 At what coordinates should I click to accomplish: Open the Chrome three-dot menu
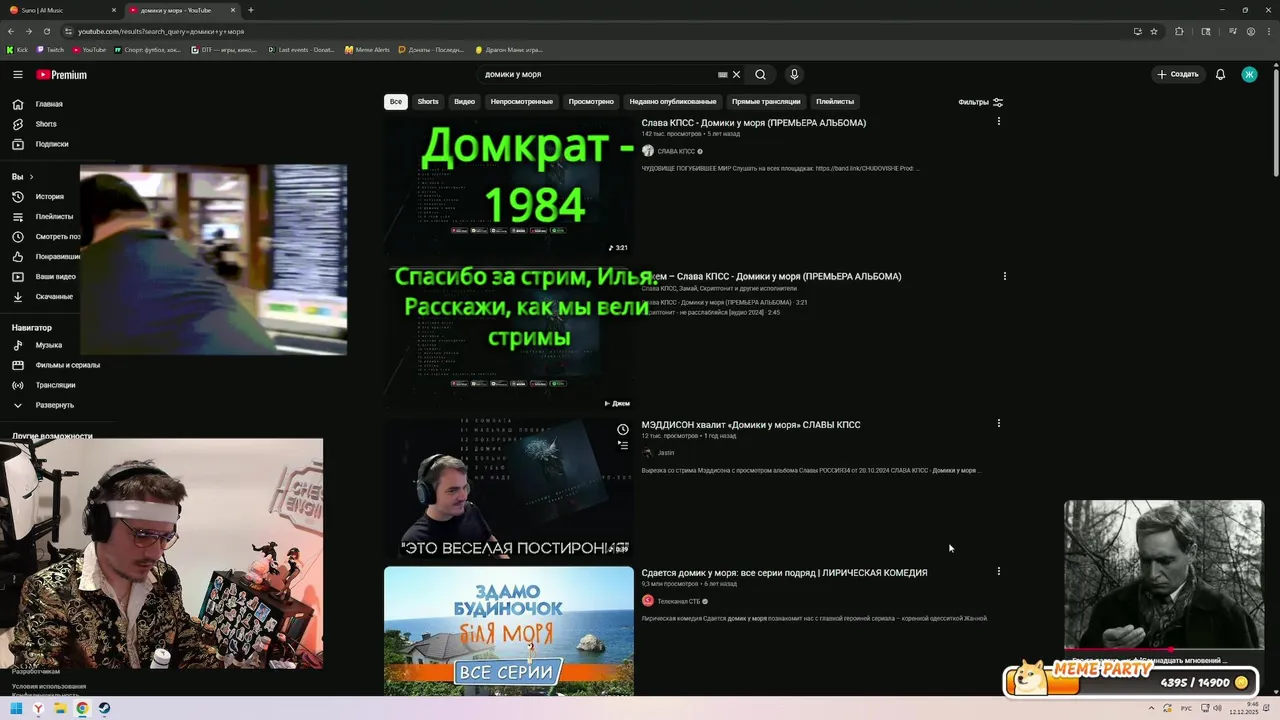pos(1269,31)
